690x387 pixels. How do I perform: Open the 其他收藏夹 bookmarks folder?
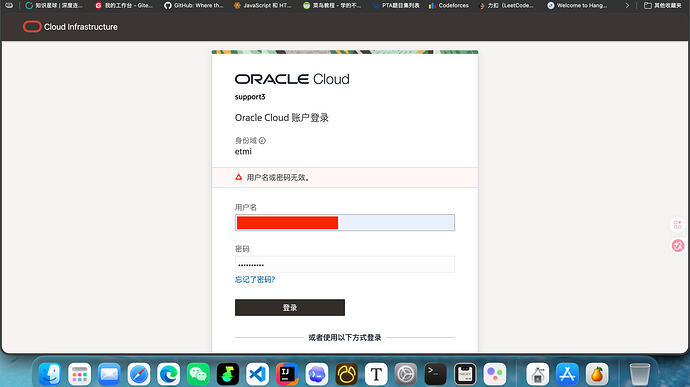tap(663, 6)
